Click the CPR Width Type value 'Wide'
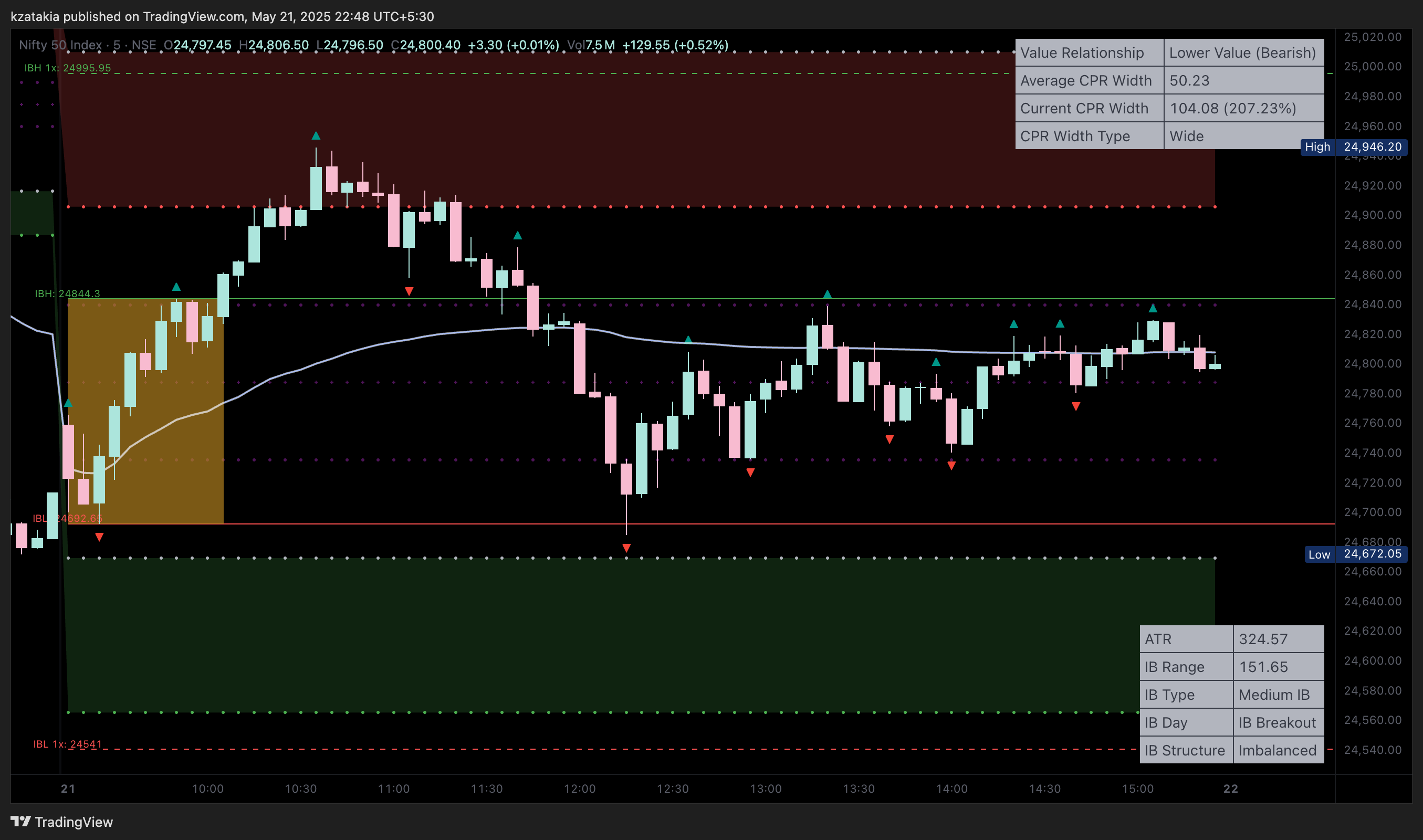This screenshot has height=840, width=1423. [1243, 136]
